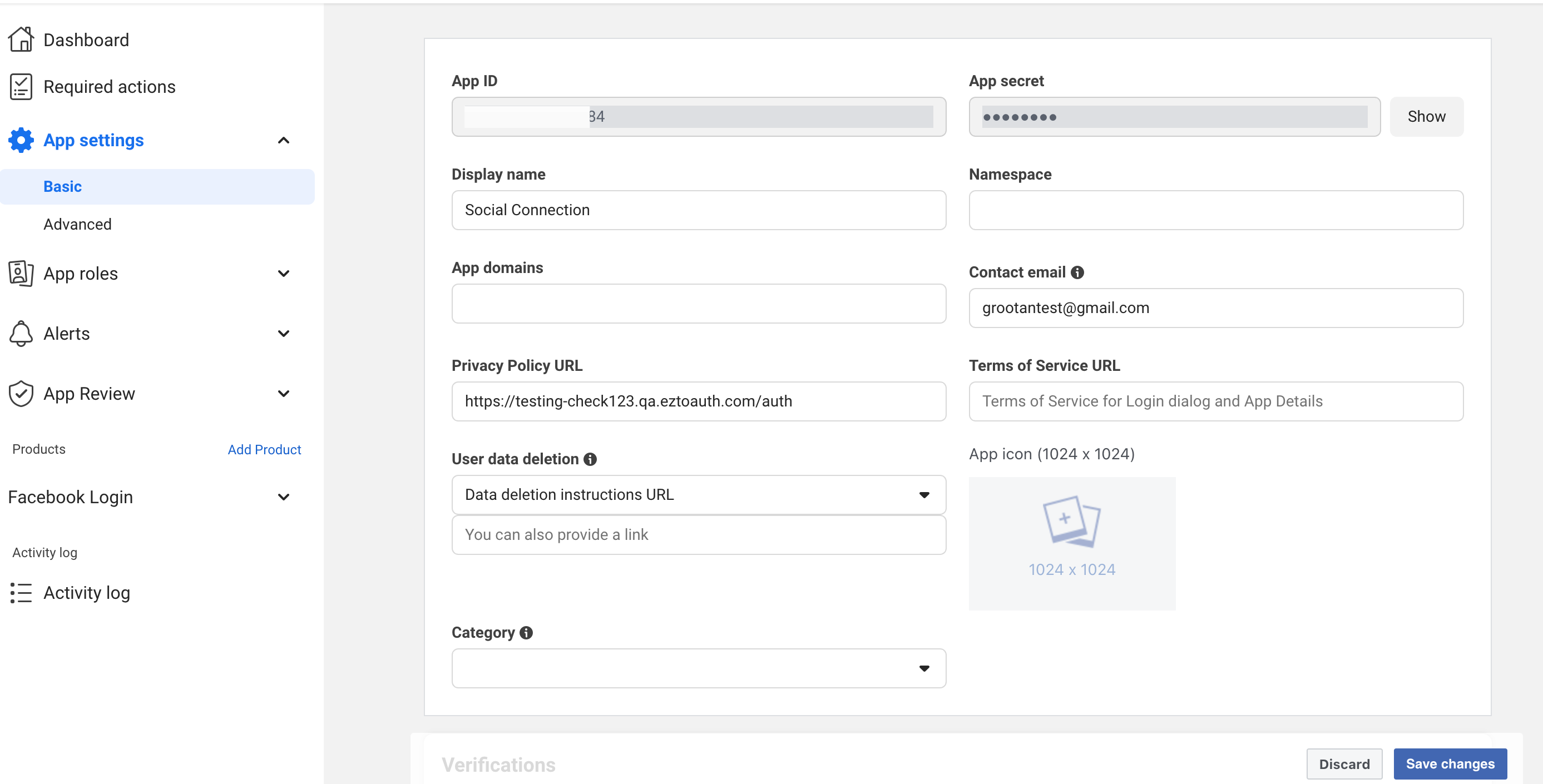
Task: Click the App ID field
Action: 699,117
